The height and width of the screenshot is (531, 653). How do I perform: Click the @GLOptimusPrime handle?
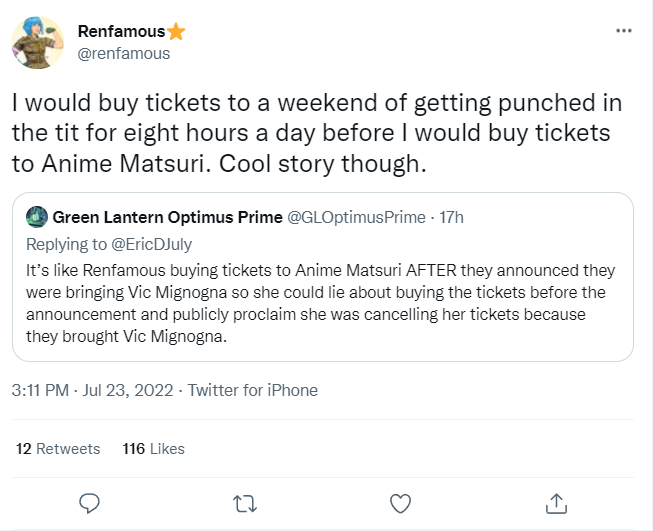point(356,217)
